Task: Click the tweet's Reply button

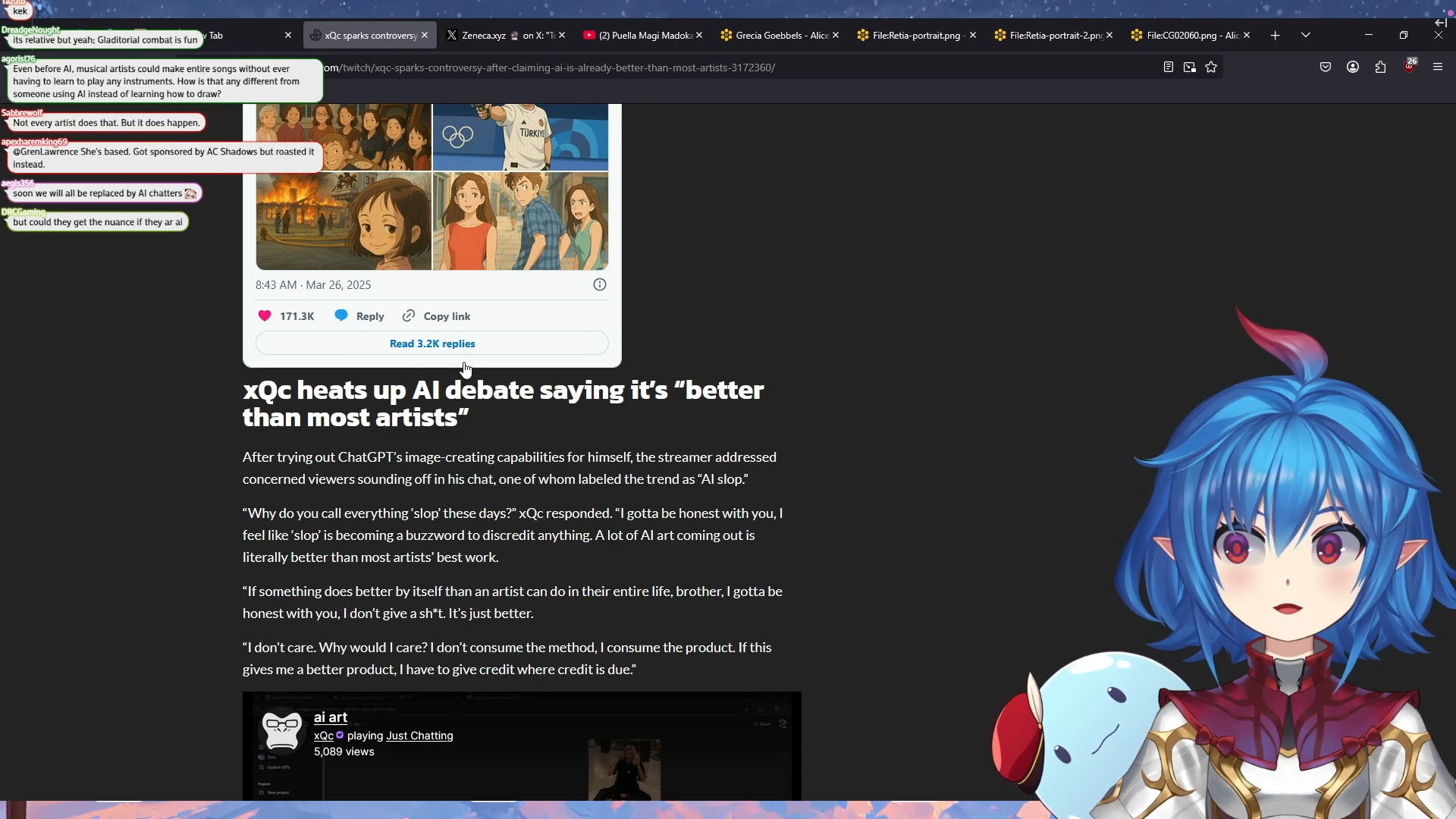Action: 360,316
